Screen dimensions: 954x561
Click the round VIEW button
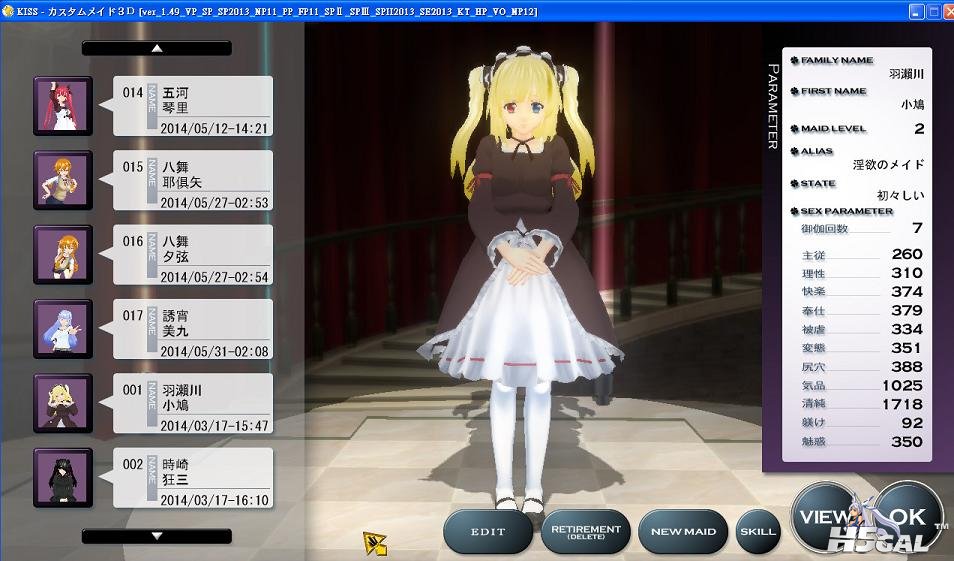824,517
